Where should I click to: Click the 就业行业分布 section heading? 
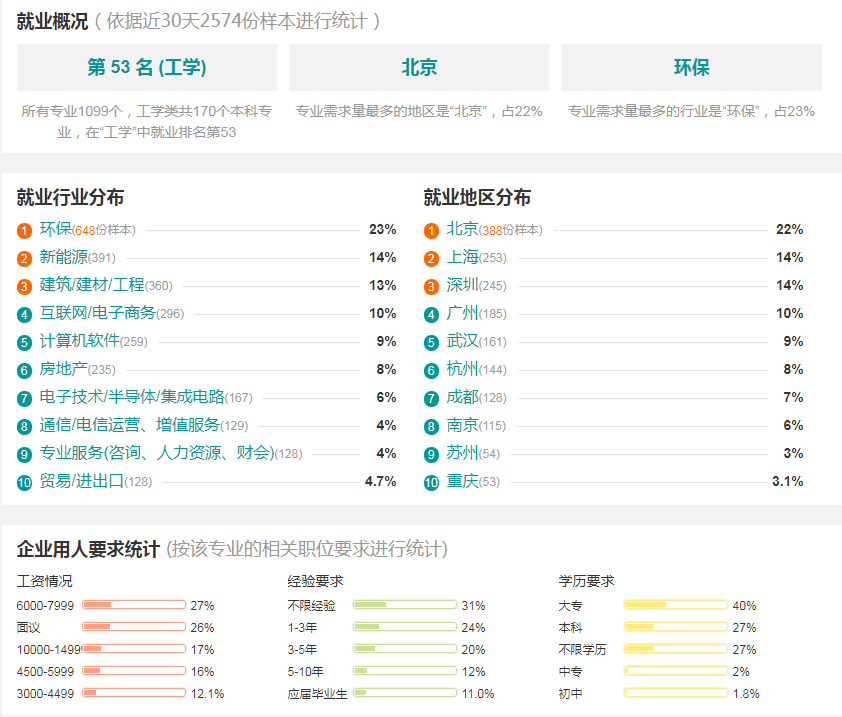70,197
